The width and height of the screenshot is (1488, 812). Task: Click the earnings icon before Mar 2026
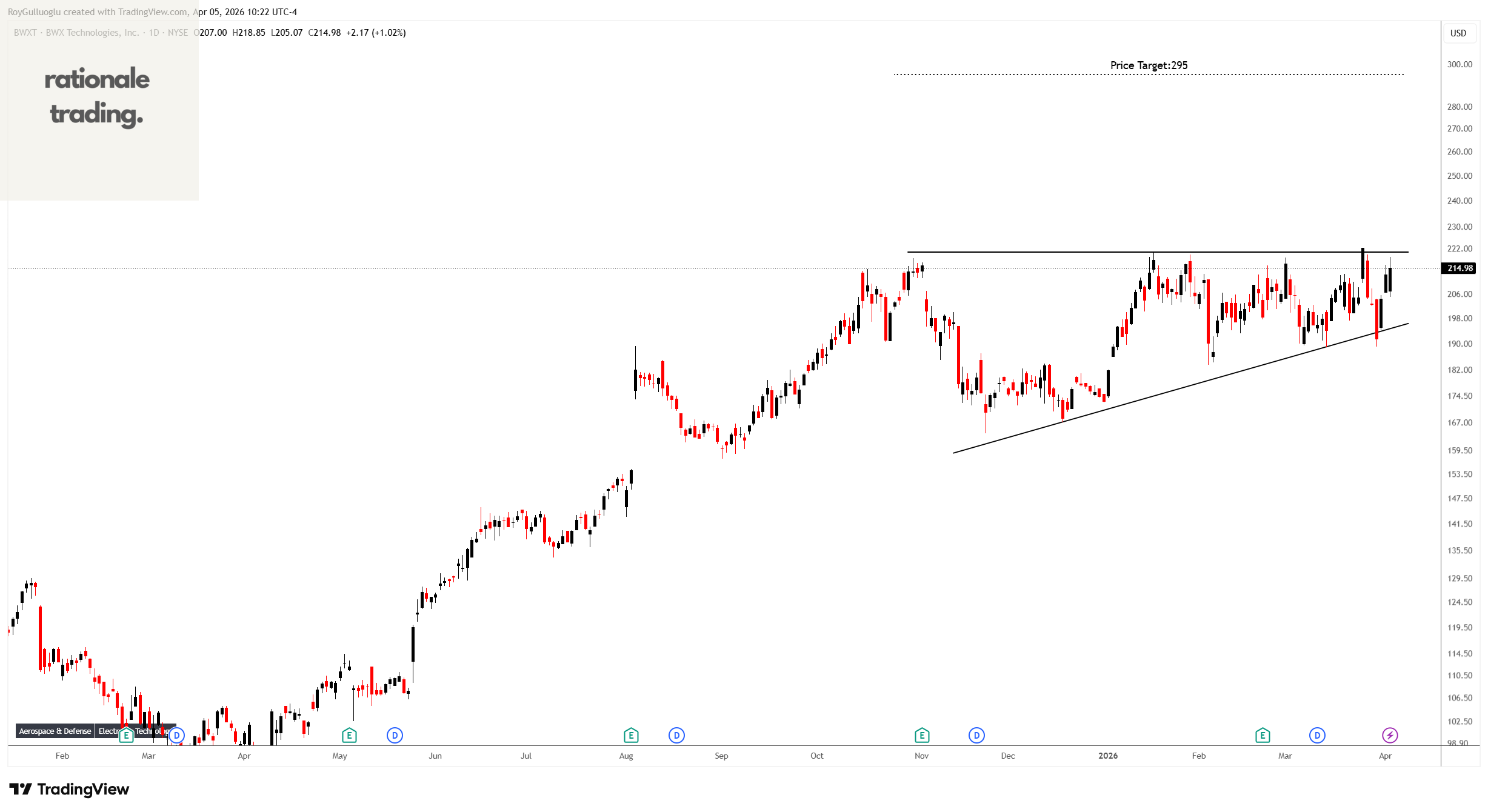pyautogui.click(x=1262, y=735)
